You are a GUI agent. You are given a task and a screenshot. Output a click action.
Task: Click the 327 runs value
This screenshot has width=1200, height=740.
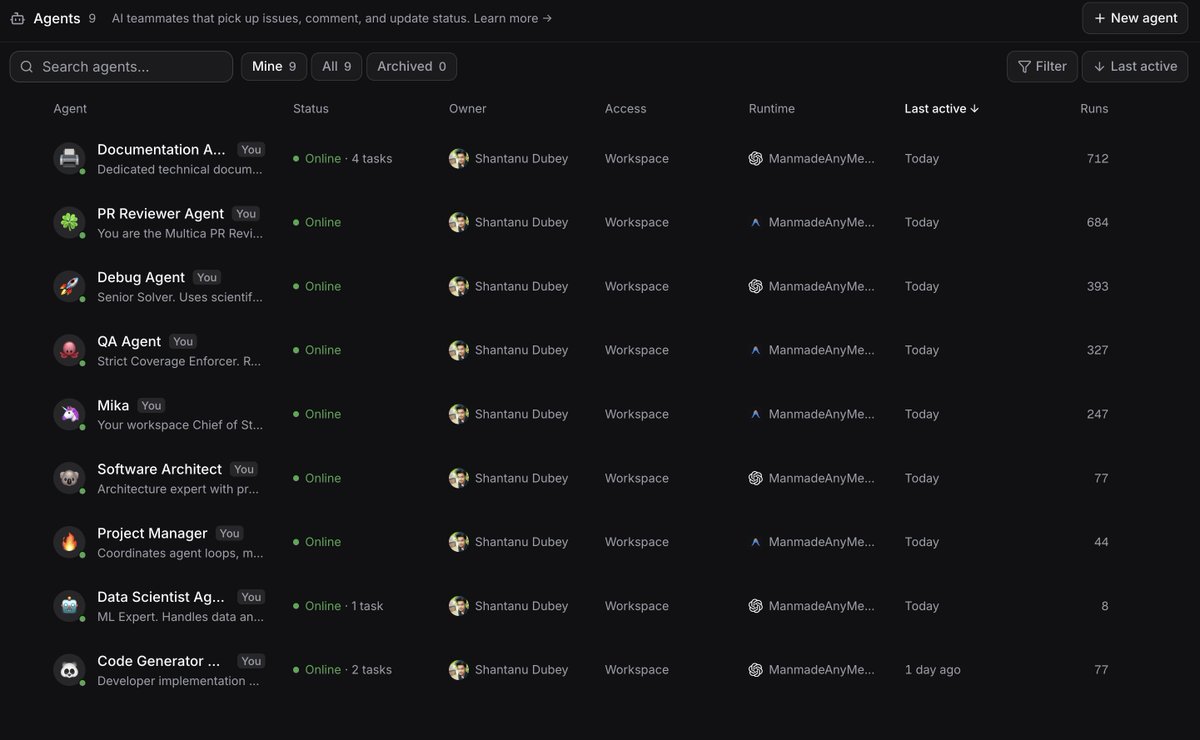coord(1097,350)
